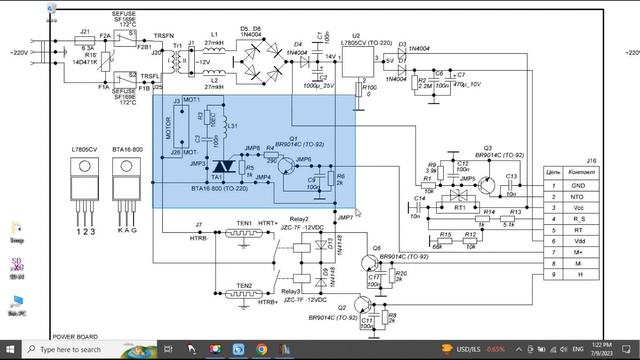Click the '470µ_10V' capacitor value
The width and height of the screenshot is (640, 360).
(x=467, y=84)
